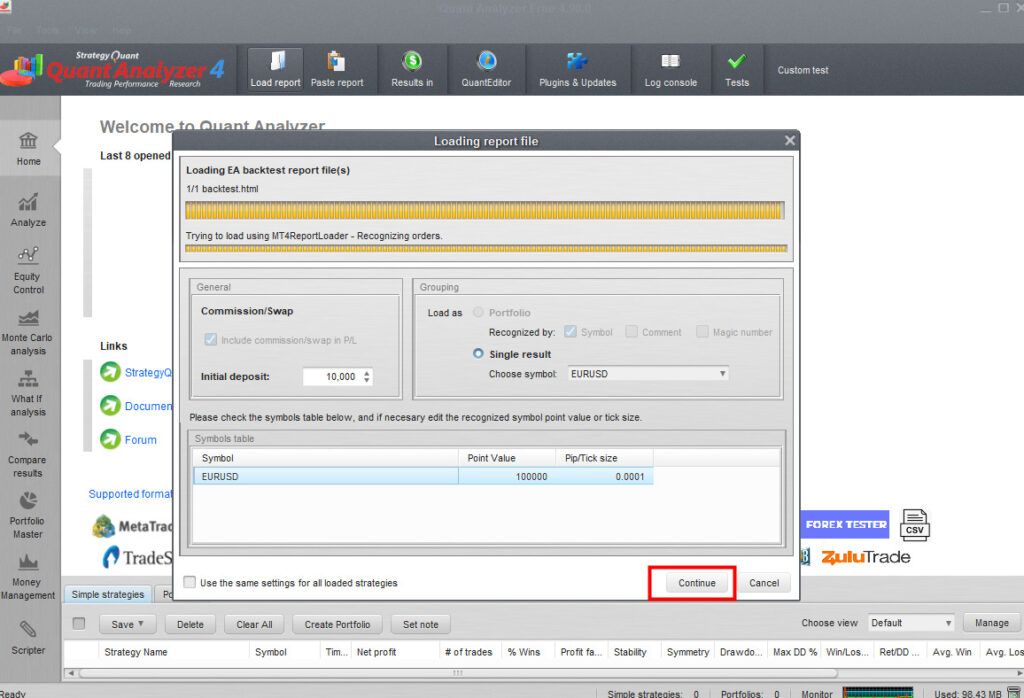
Task: Open the Choose symbol EURUSD dropdown
Action: point(648,373)
